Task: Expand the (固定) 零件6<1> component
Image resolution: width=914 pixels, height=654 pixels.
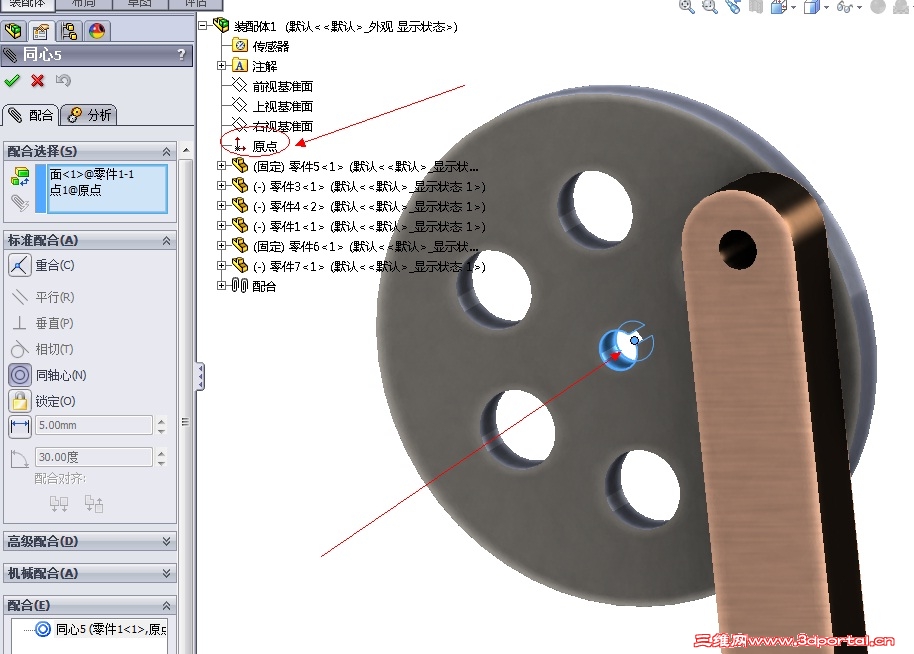Action: tap(222, 246)
